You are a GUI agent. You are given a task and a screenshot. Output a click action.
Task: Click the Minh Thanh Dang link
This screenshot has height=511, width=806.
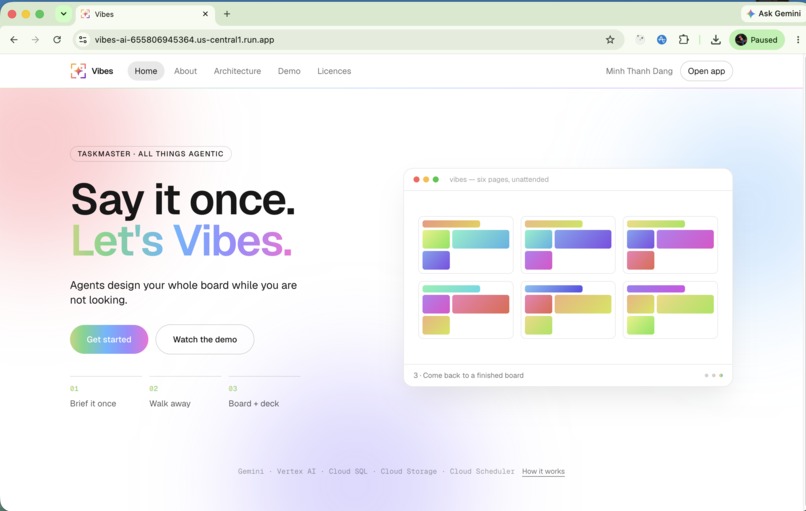639,71
